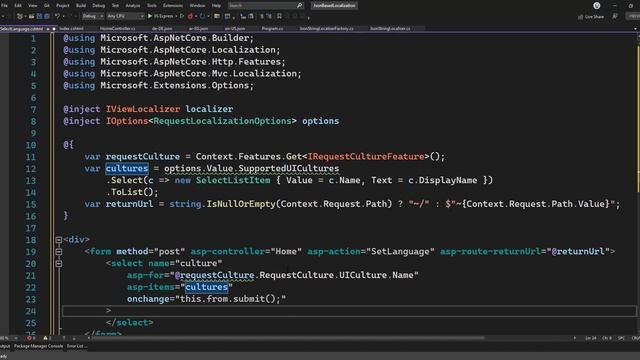Open the Any CPU platform dropdown

click(125, 16)
